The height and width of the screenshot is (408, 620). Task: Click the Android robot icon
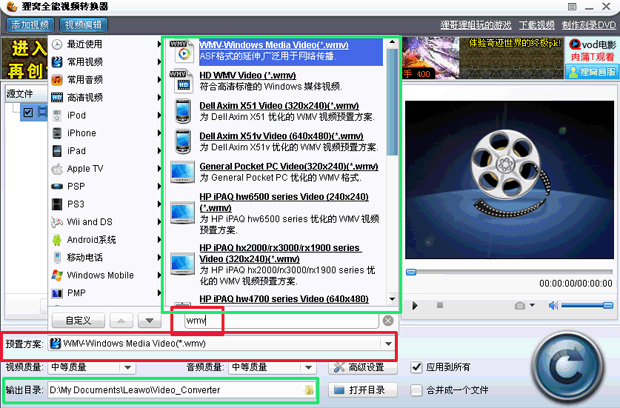click(57, 240)
